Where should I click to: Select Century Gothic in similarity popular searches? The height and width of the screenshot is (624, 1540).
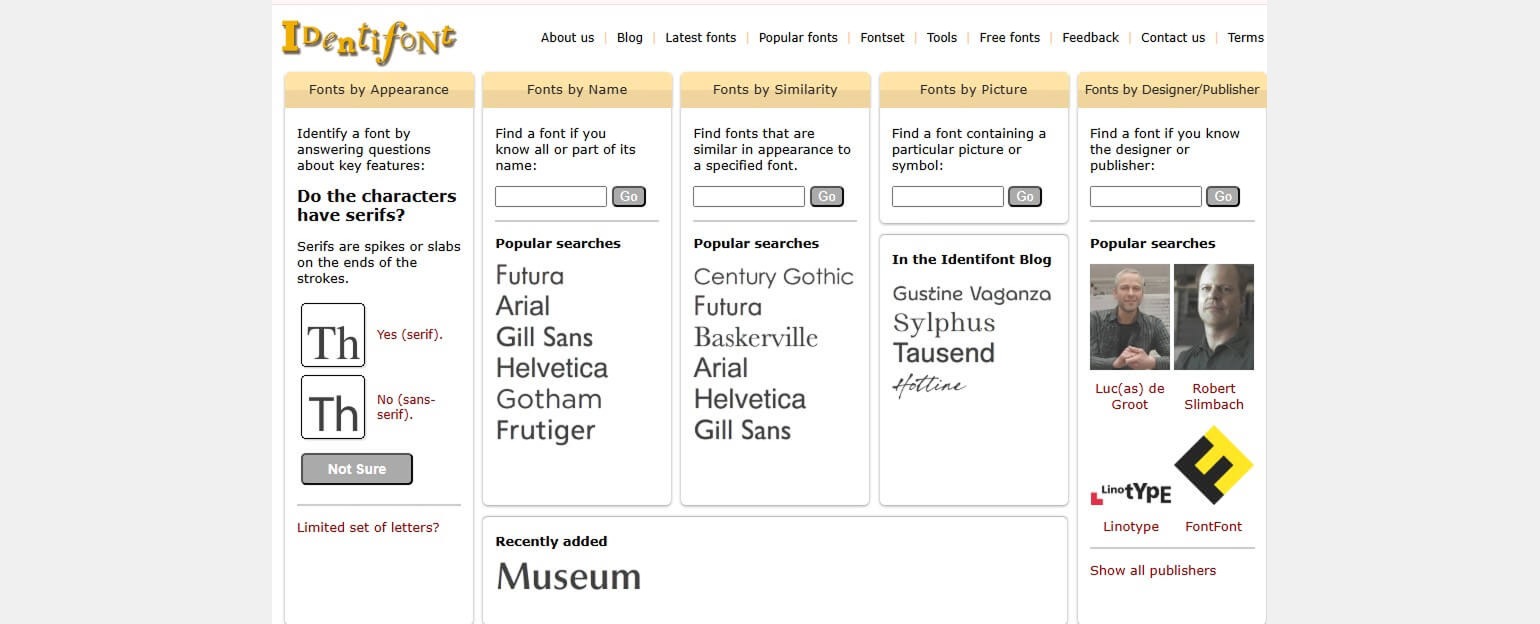tap(774, 277)
